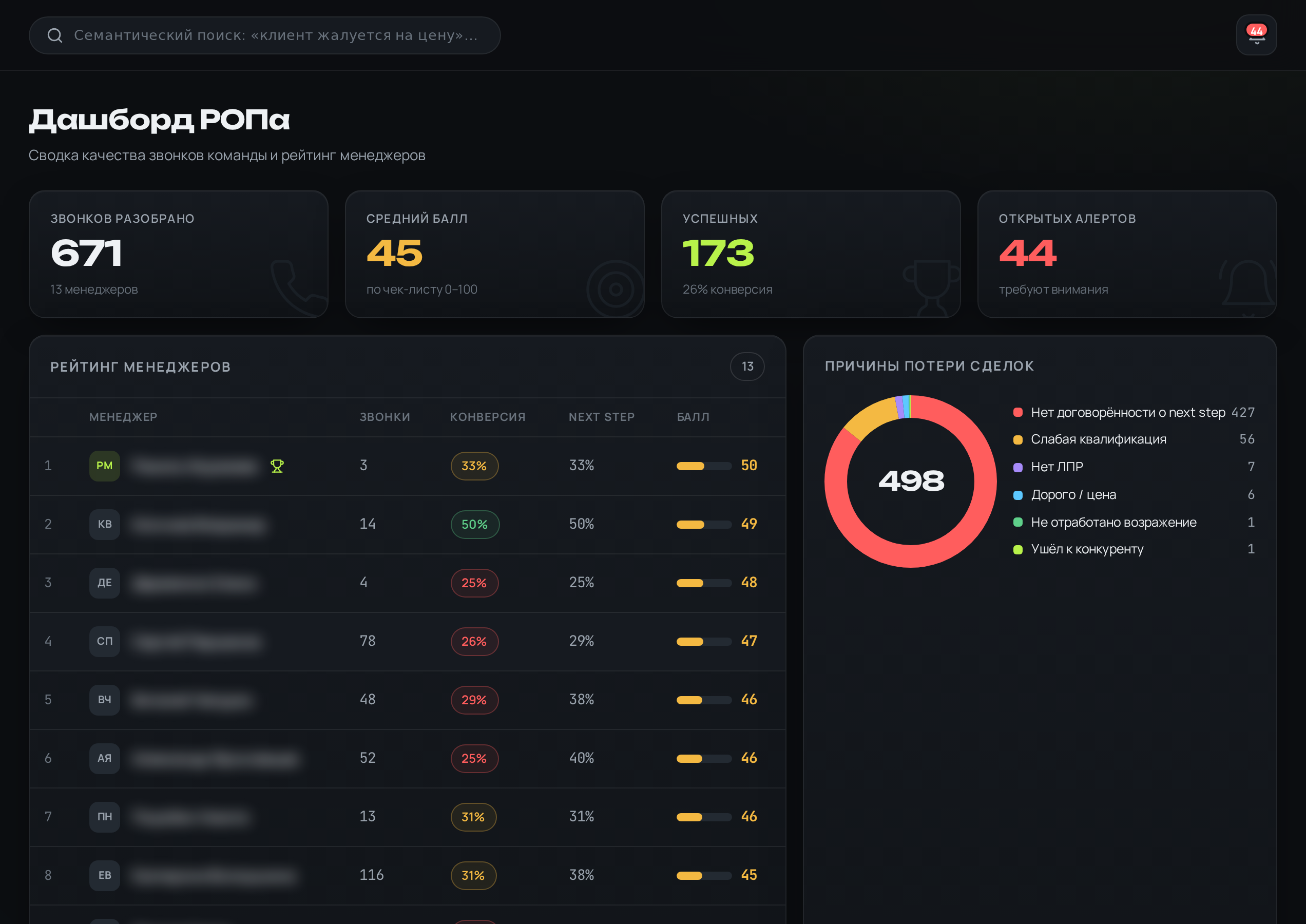
Task: Open the Открытых алертов 44 card
Action: 1127,254
